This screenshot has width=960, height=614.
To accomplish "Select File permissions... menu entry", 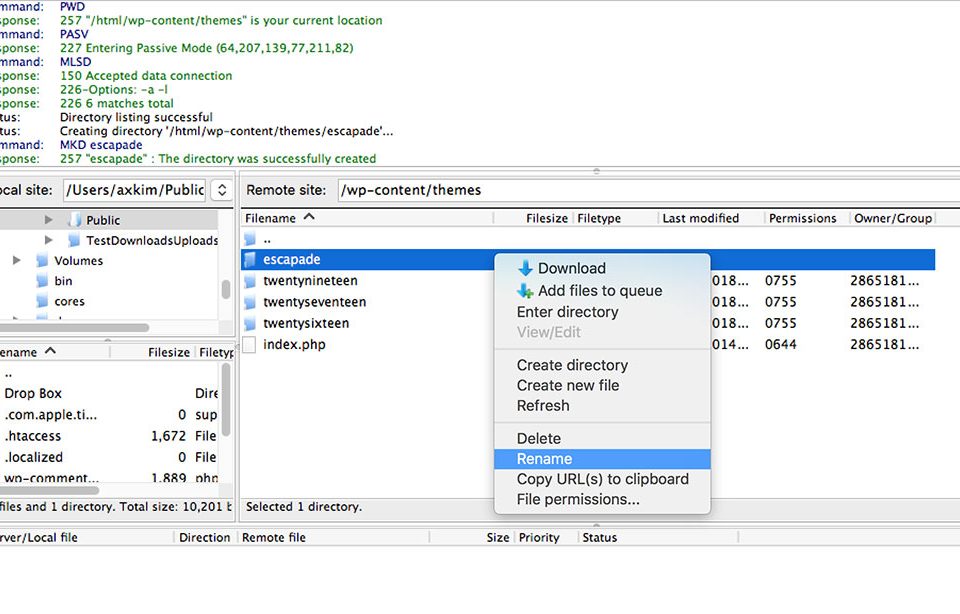I will [577, 499].
